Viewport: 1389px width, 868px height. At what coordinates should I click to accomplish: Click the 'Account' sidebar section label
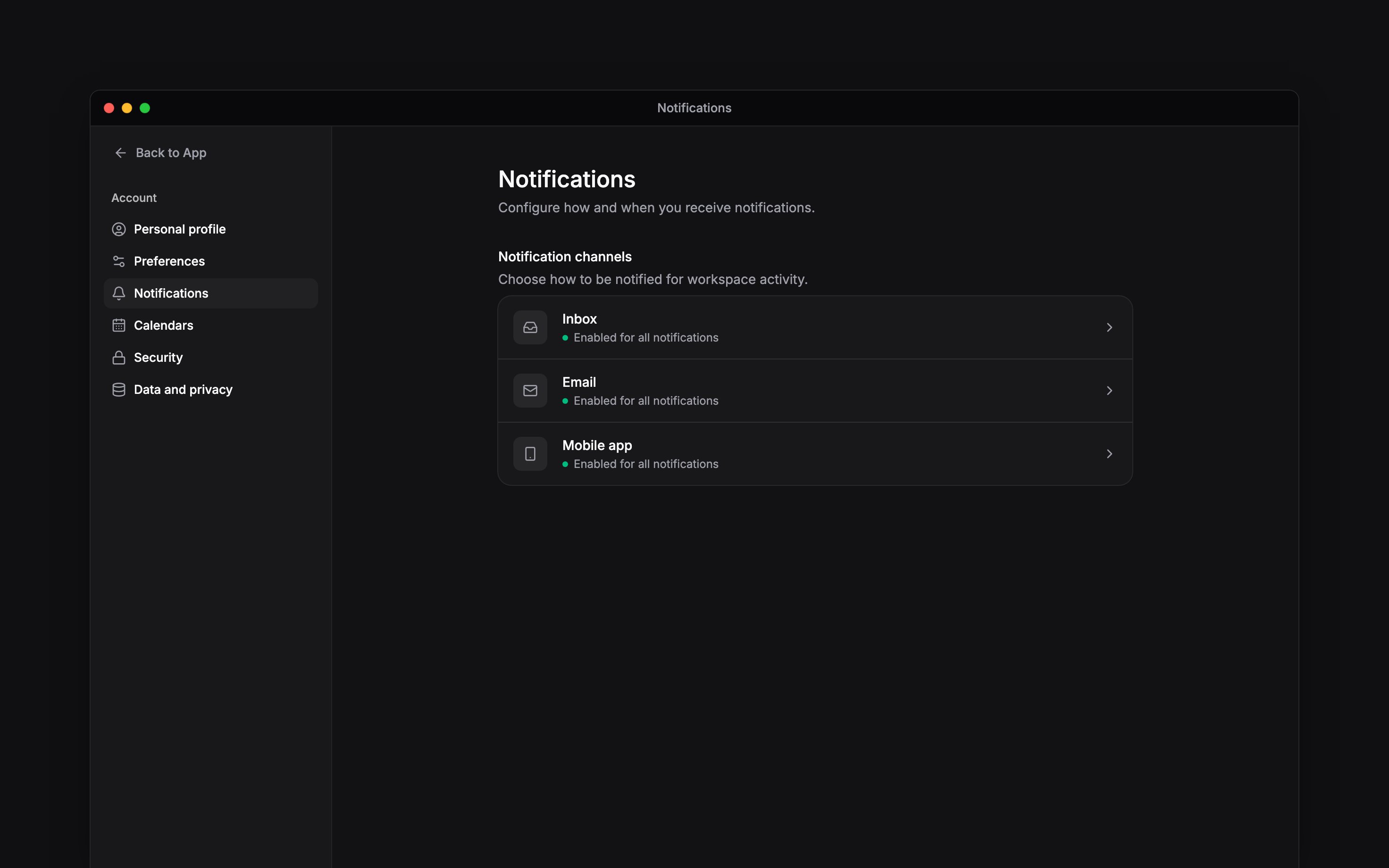click(x=134, y=198)
